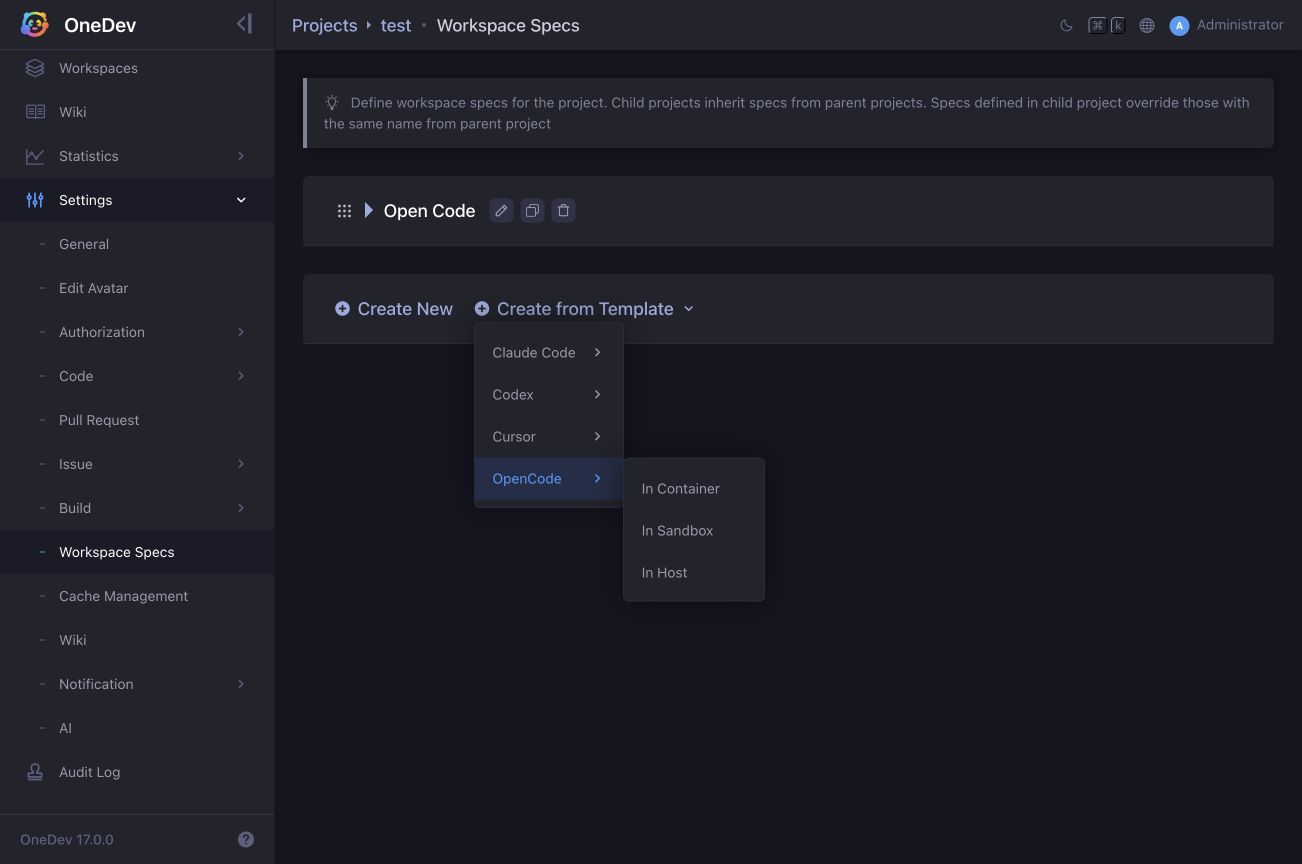Click the Workspaces stack icon
The width and height of the screenshot is (1302, 864).
tap(35, 68)
